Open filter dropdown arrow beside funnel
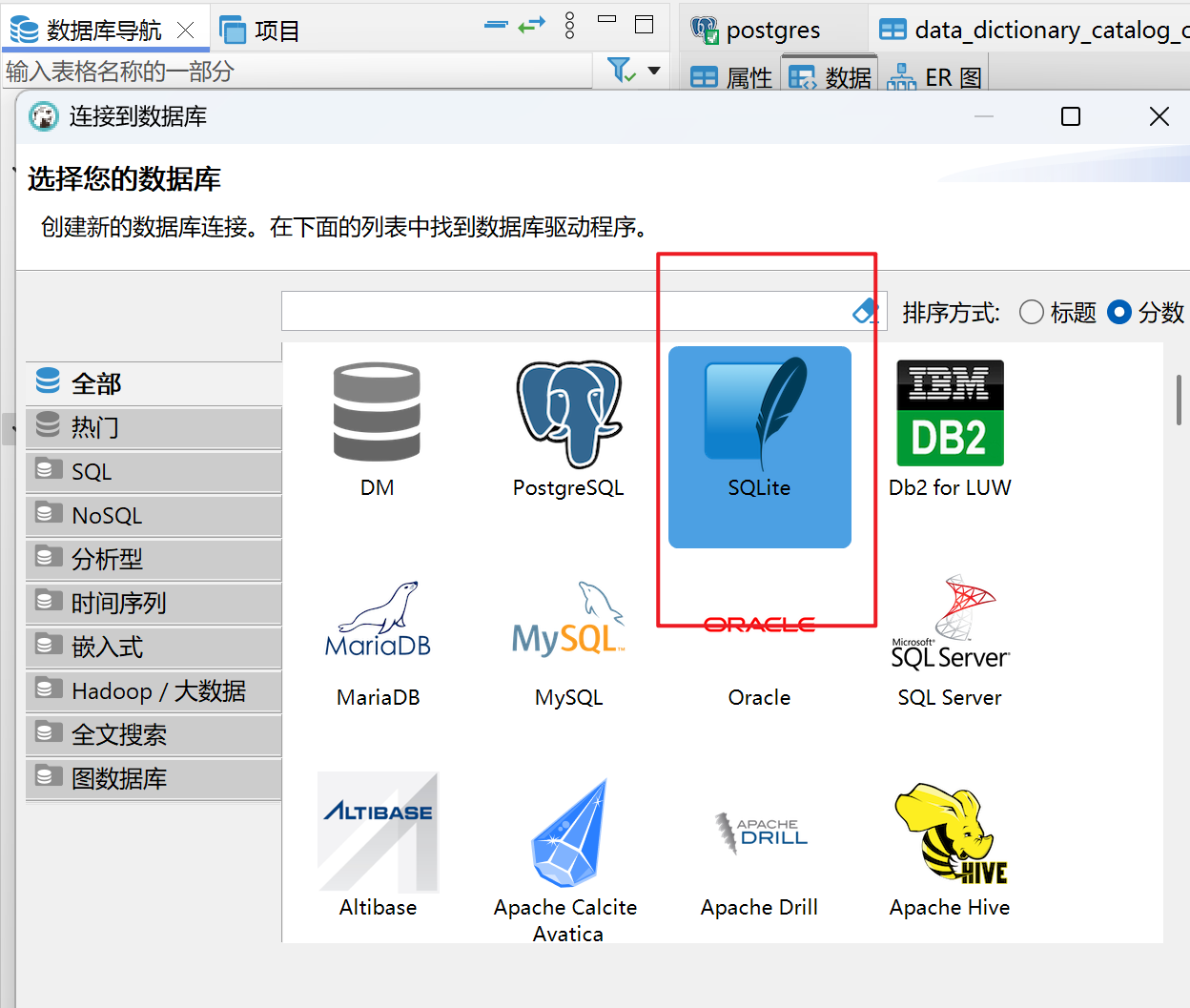 (x=654, y=71)
